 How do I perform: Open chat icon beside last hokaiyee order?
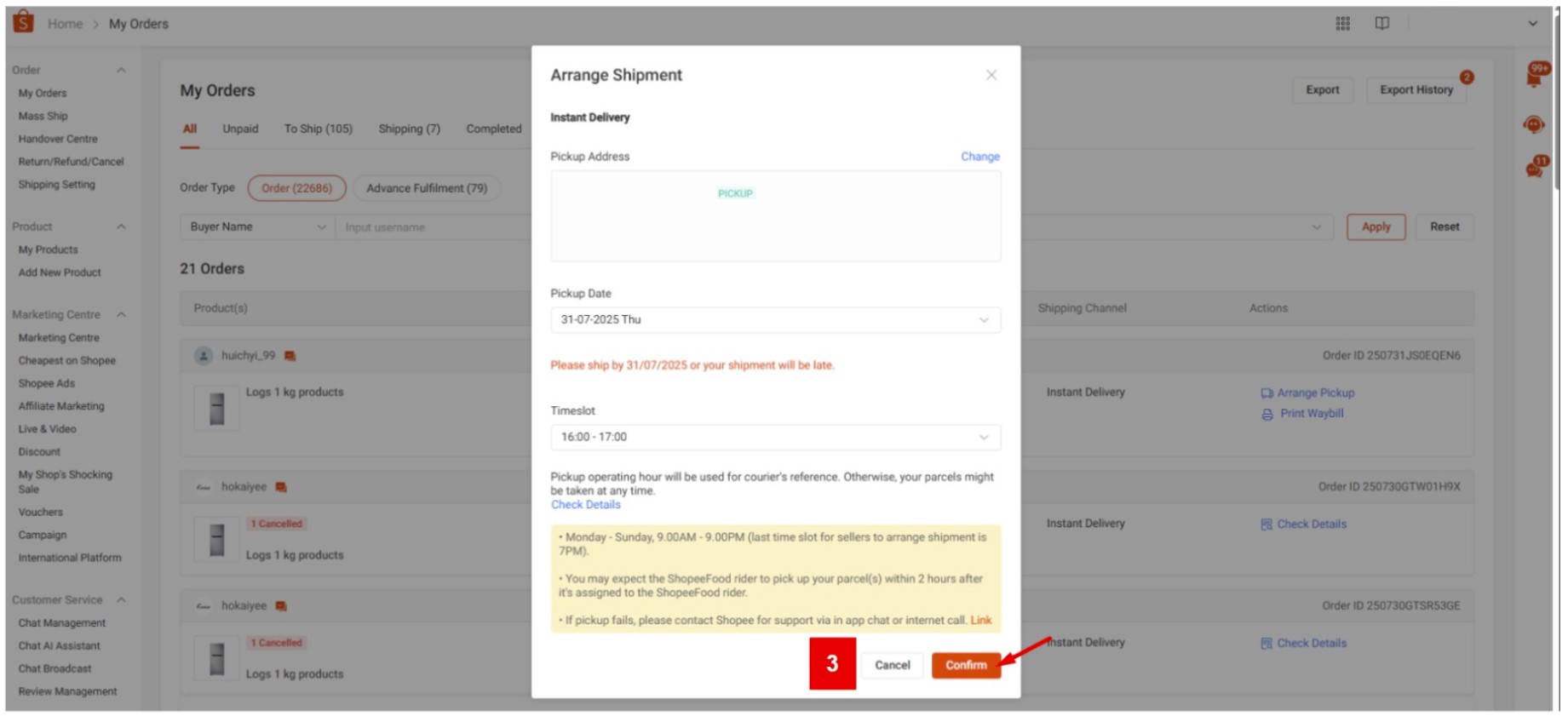[x=281, y=606]
